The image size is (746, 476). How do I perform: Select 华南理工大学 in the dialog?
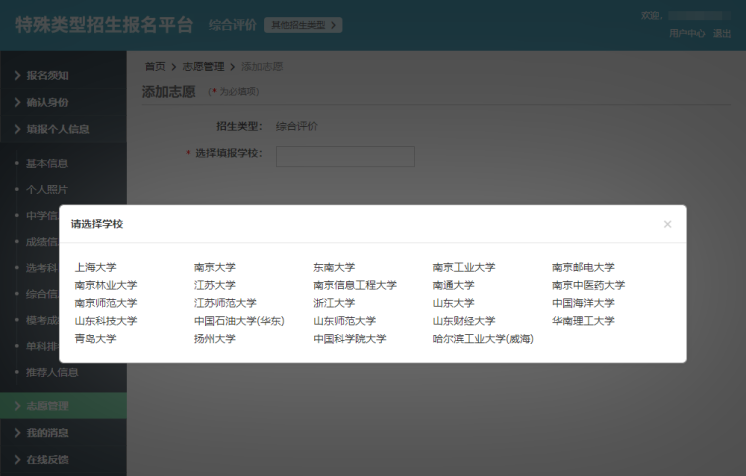[x=583, y=321]
